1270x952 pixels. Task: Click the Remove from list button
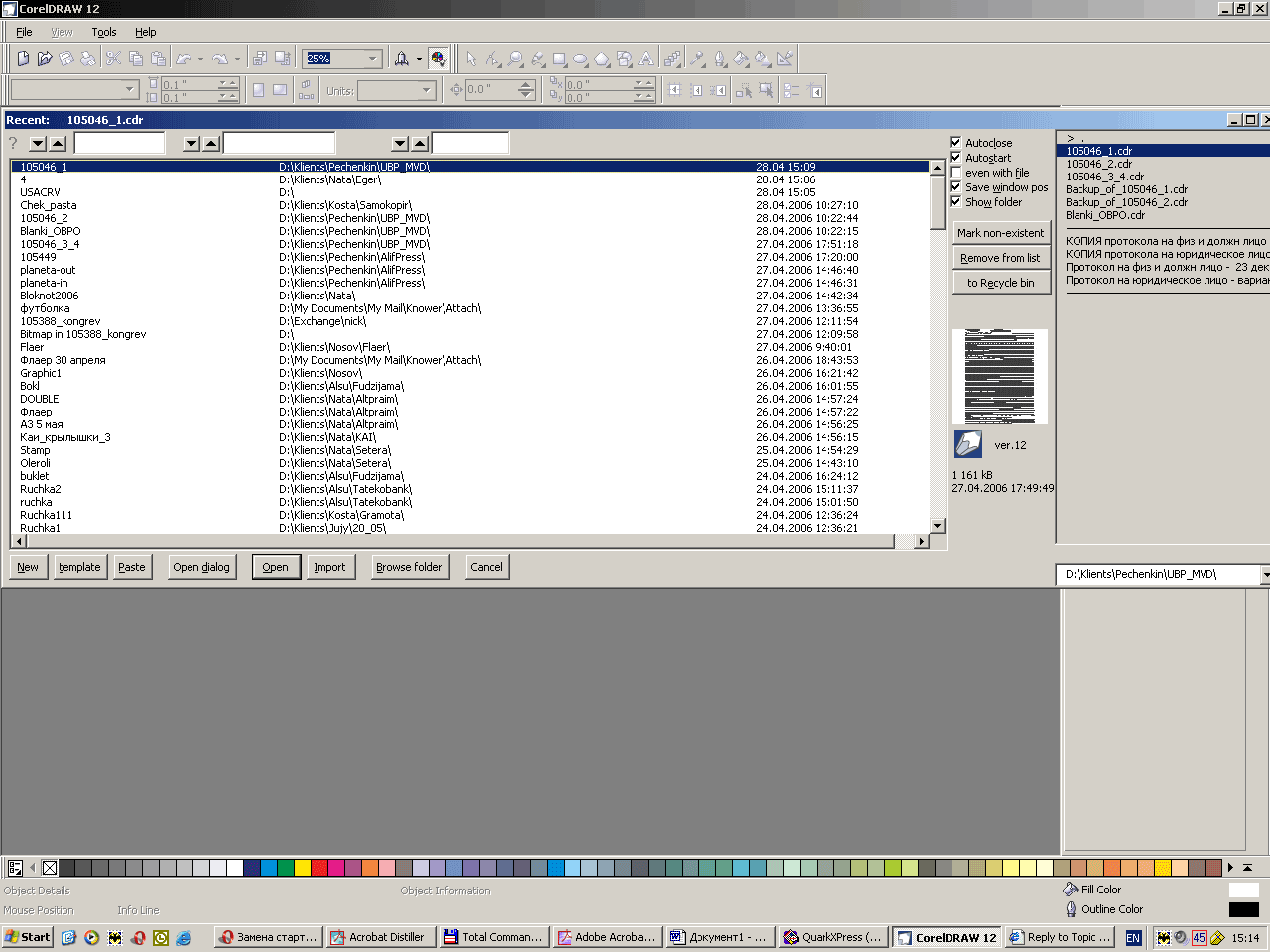point(1000,258)
